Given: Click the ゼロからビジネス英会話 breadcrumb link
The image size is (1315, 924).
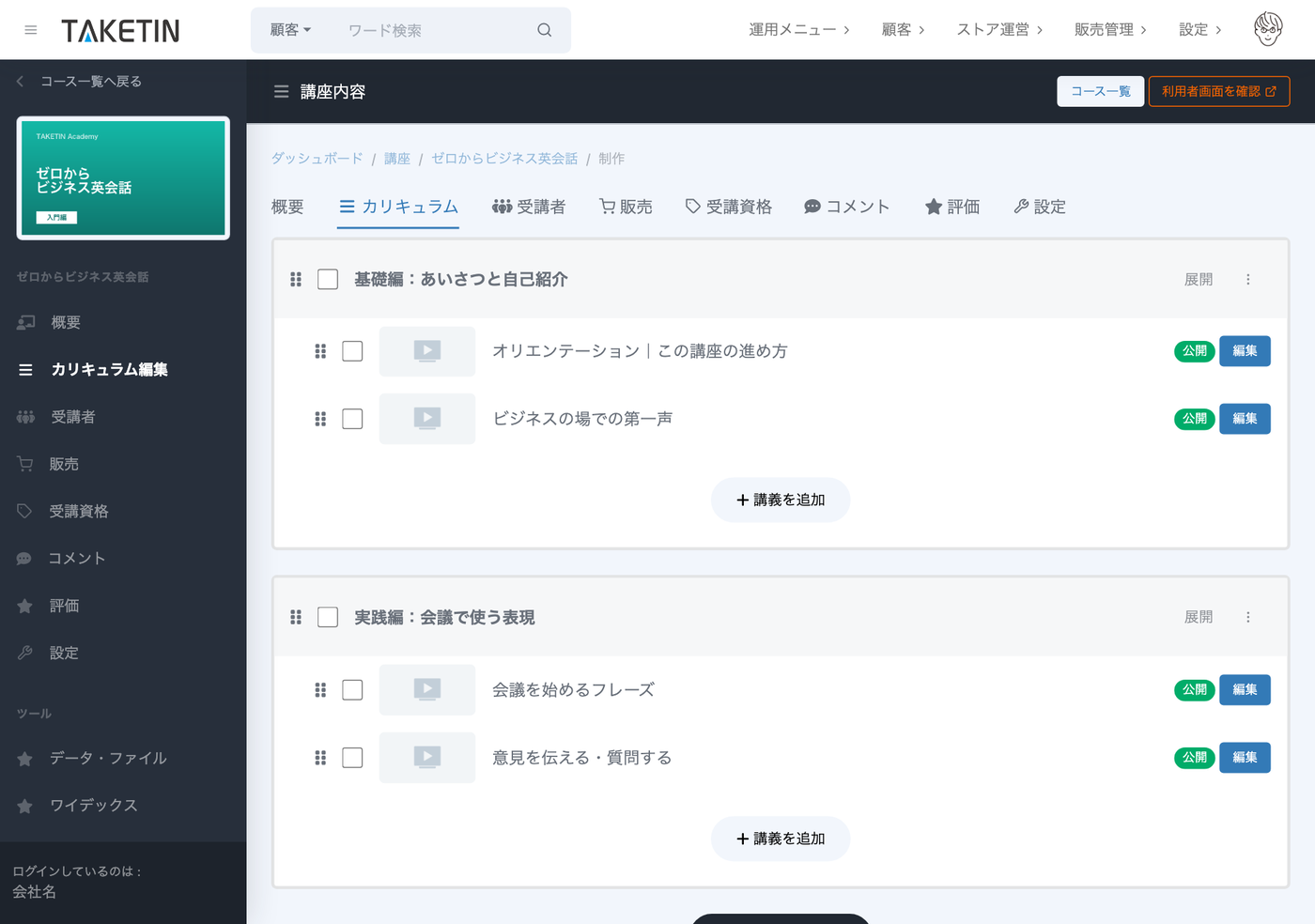Looking at the screenshot, I should click(504, 159).
